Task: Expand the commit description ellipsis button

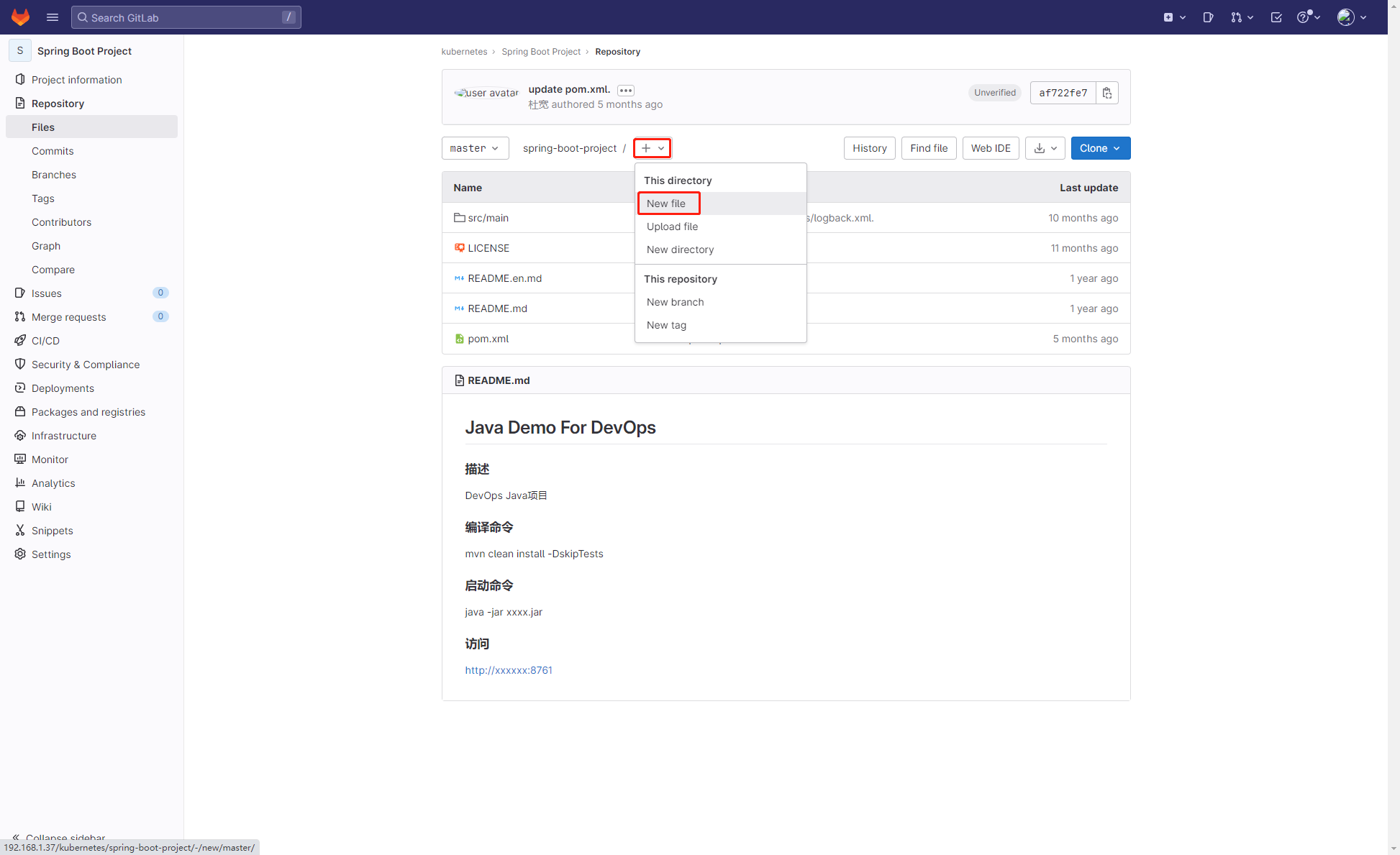Action: pyautogui.click(x=626, y=91)
